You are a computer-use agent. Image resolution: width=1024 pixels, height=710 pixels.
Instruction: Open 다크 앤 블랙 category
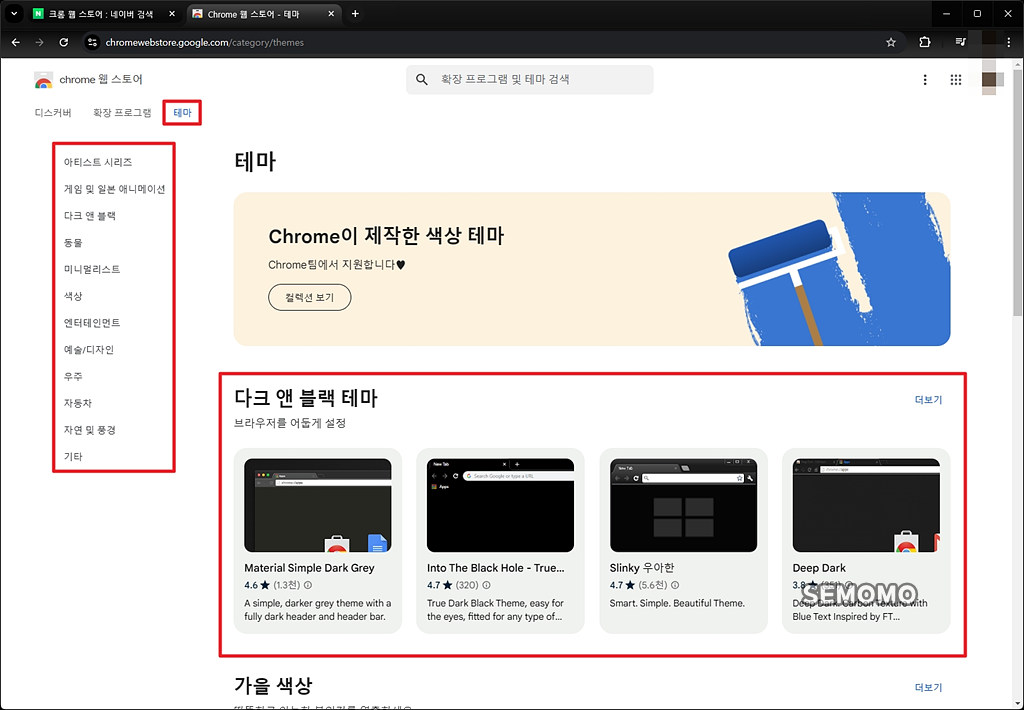(89, 216)
